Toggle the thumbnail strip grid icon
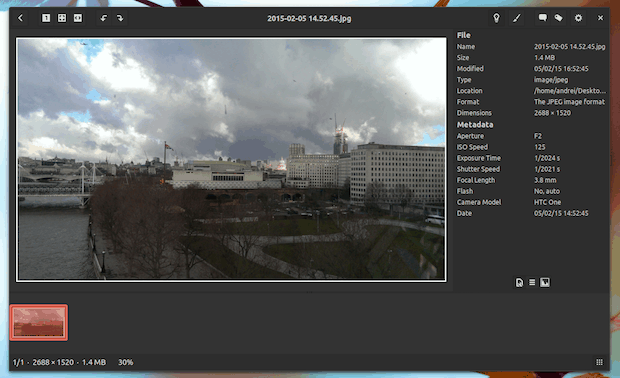620x378 pixels. pyautogui.click(x=599, y=362)
